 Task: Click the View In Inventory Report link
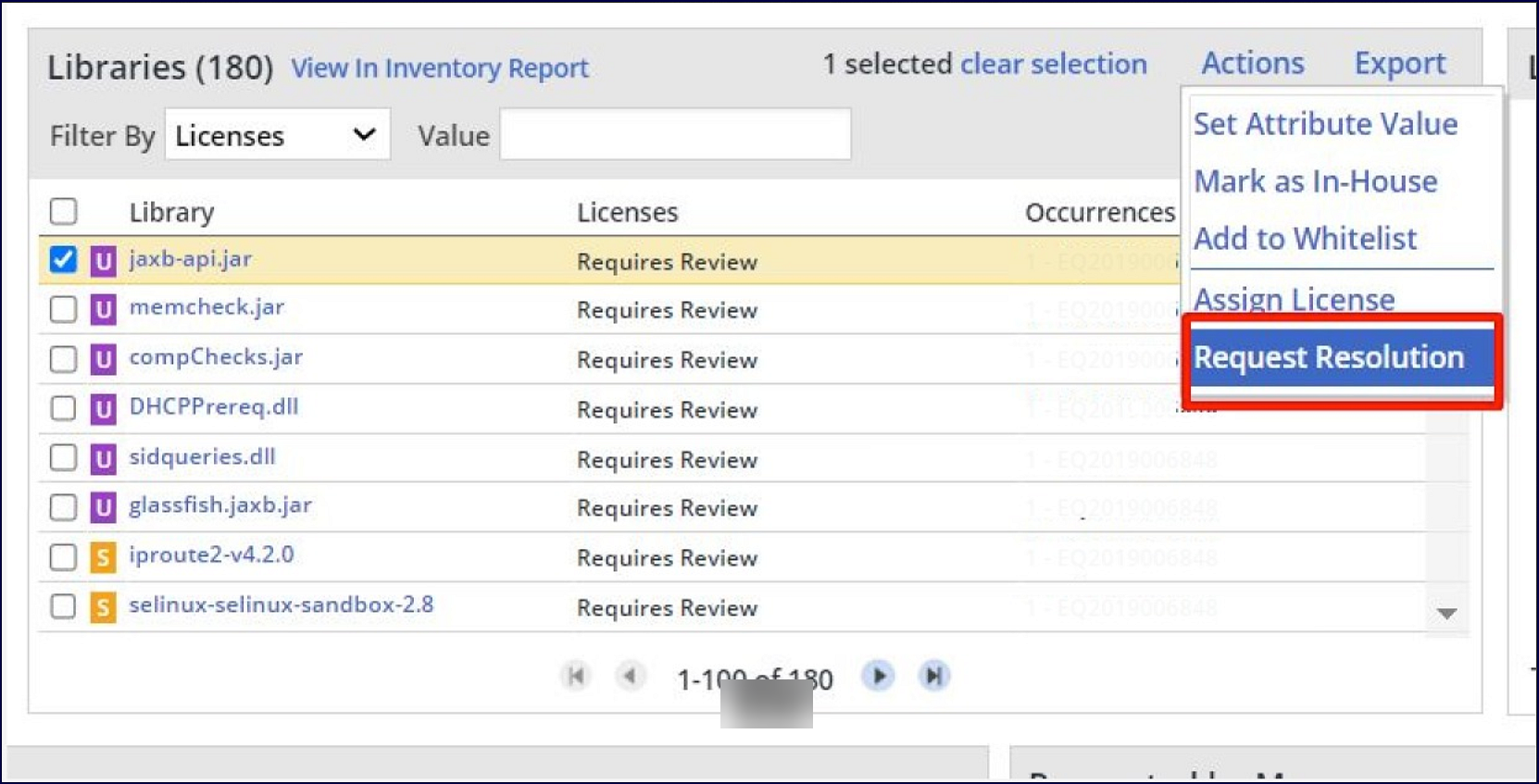(440, 68)
